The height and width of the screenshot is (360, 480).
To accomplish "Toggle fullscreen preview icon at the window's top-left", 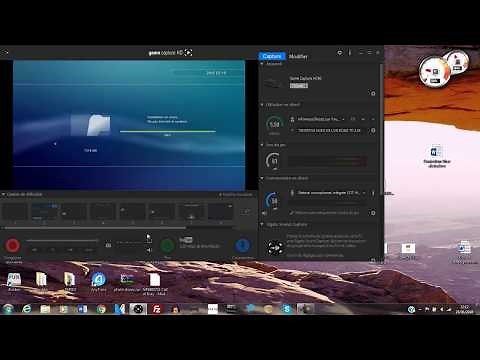I will coord(5,52).
